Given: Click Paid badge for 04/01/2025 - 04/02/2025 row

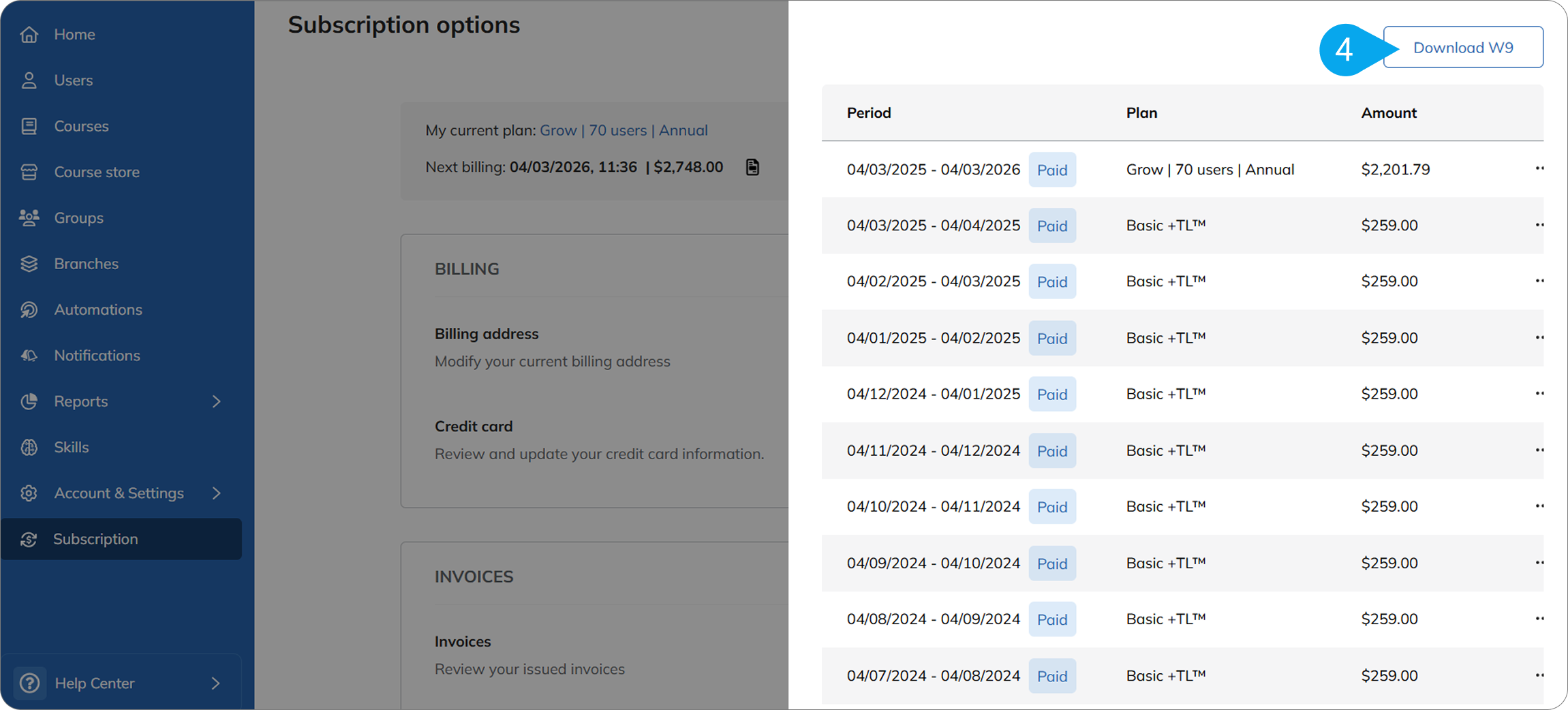Looking at the screenshot, I should (x=1052, y=339).
